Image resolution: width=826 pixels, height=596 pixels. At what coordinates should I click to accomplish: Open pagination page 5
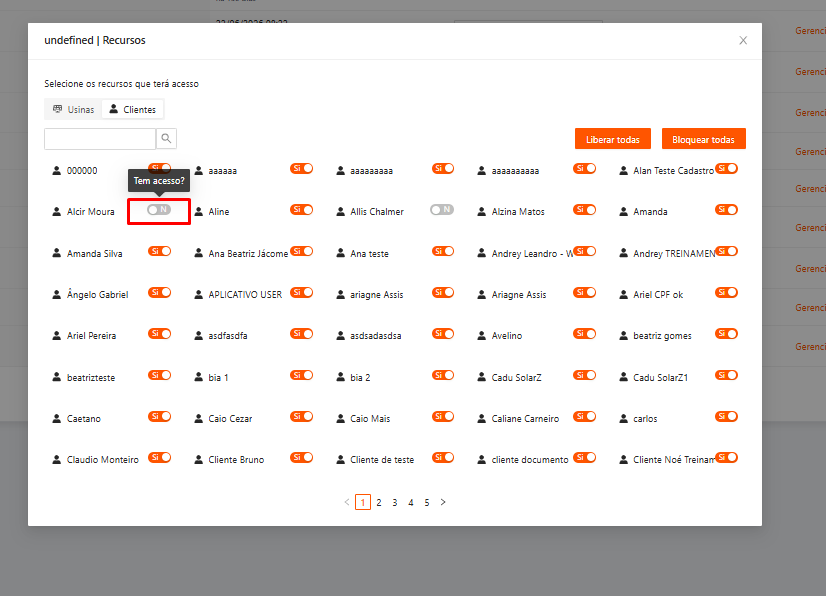click(x=427, y=502)
